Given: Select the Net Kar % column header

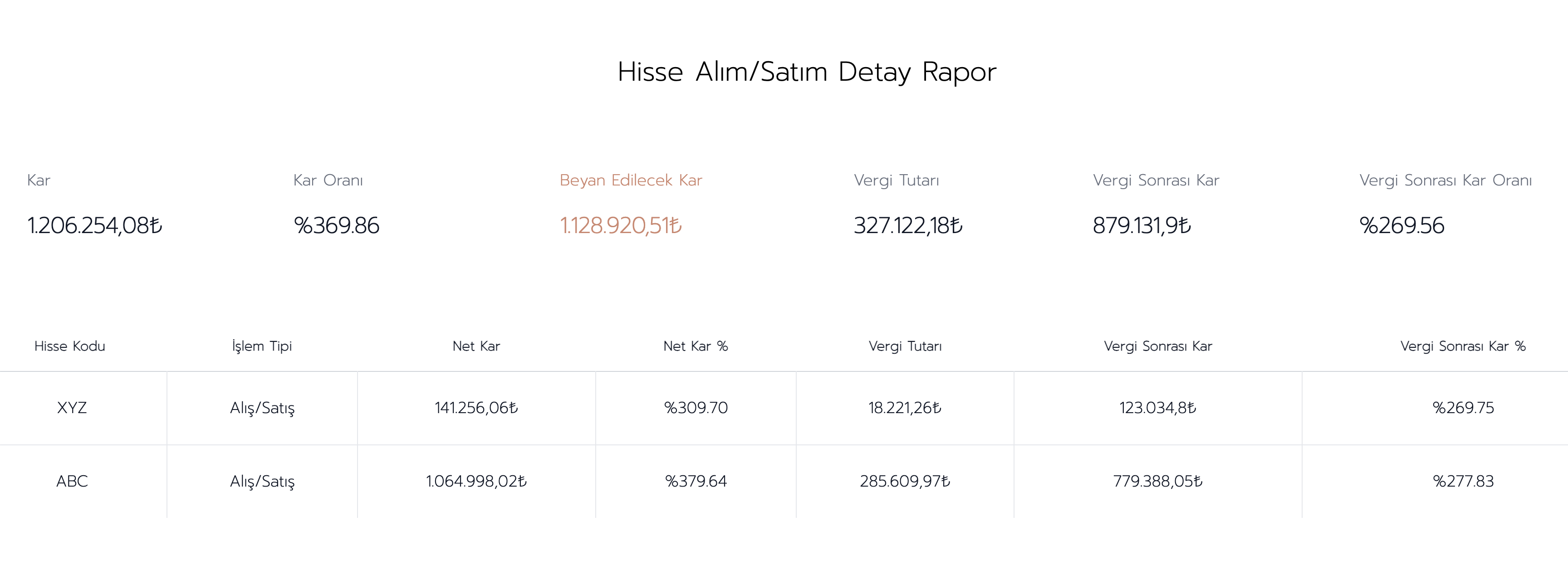Looking at the screenshot, I should click(696, 346).
